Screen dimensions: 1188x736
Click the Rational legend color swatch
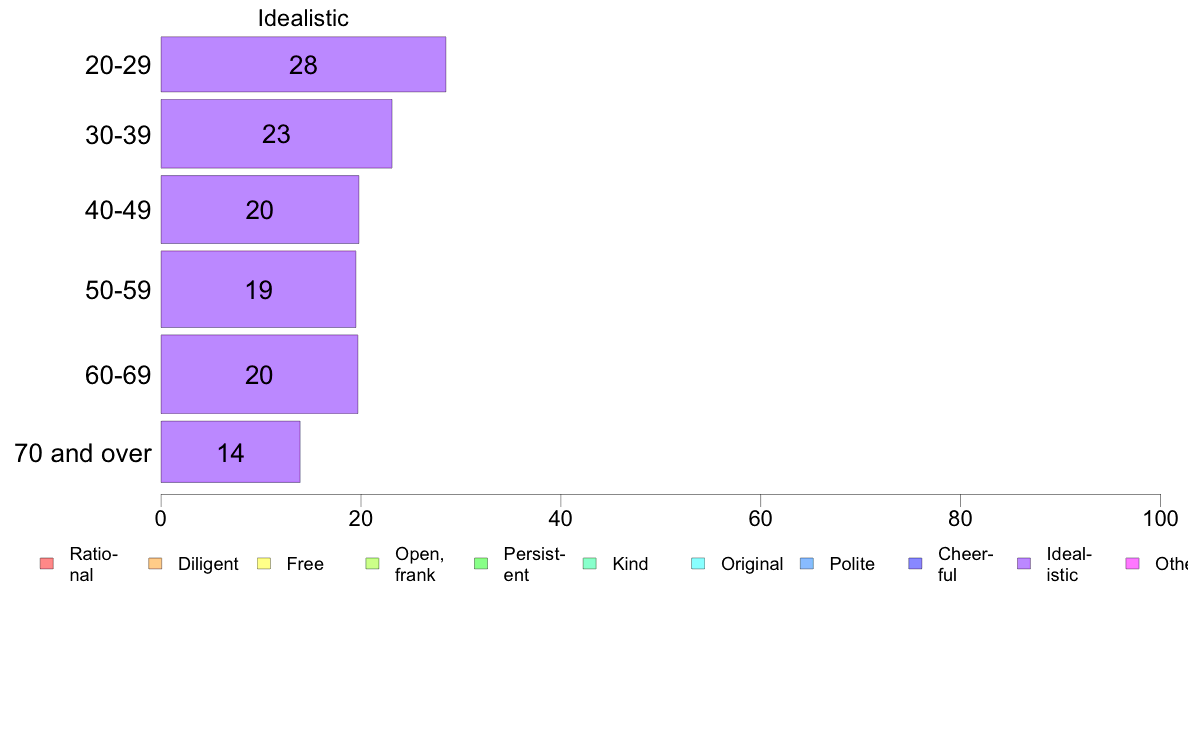point(47,563)
